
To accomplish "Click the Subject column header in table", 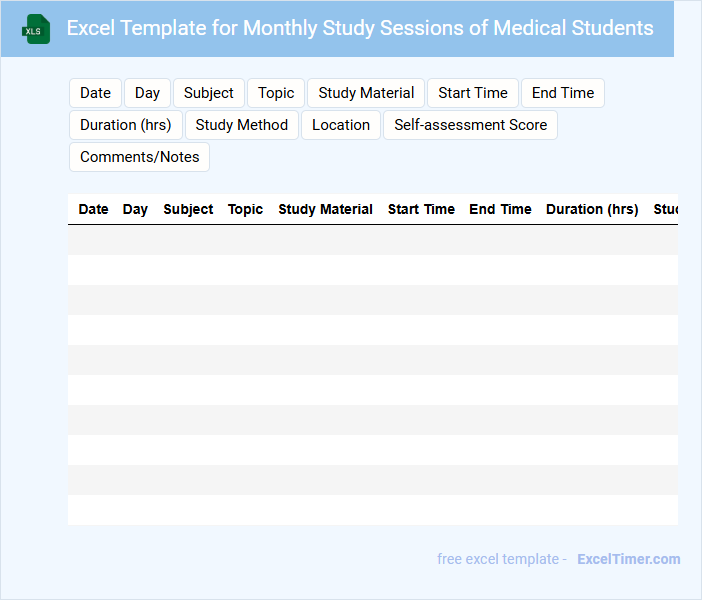I will coord(188,209).
